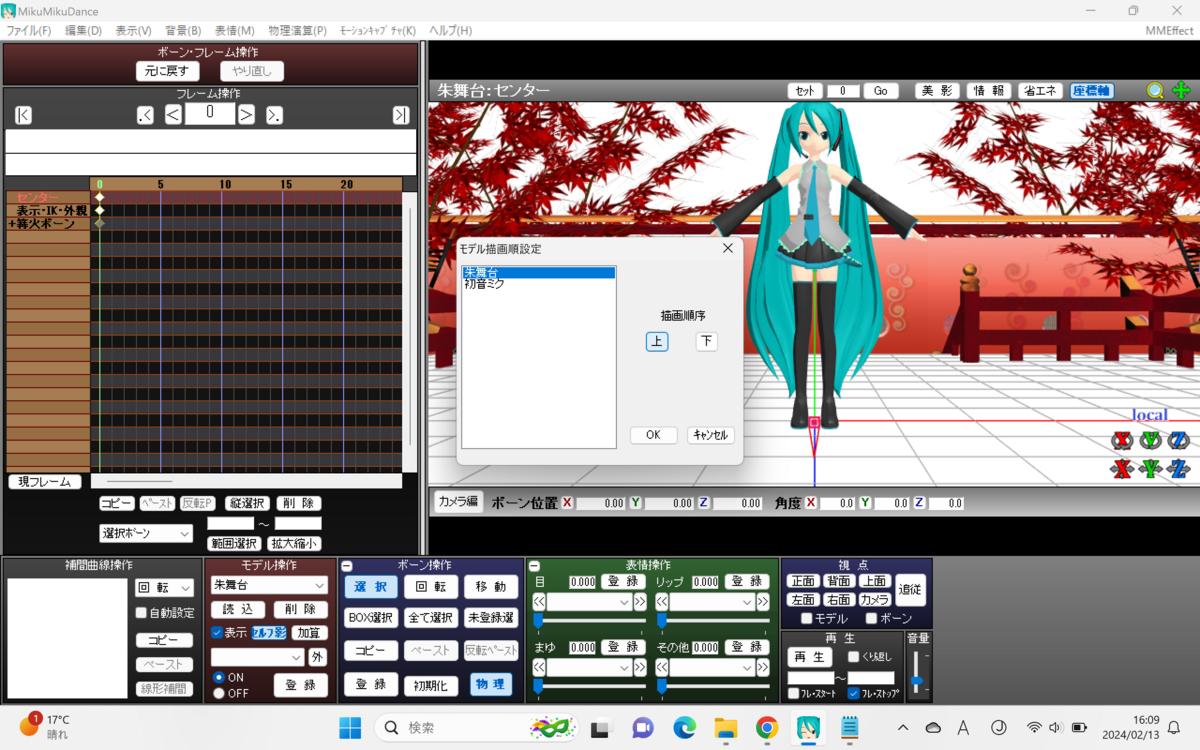The height and width of the screenshot is (750, 1200).
Task: Open Microsoft Edge from the taskbar
Action: [x=684, y=728]
